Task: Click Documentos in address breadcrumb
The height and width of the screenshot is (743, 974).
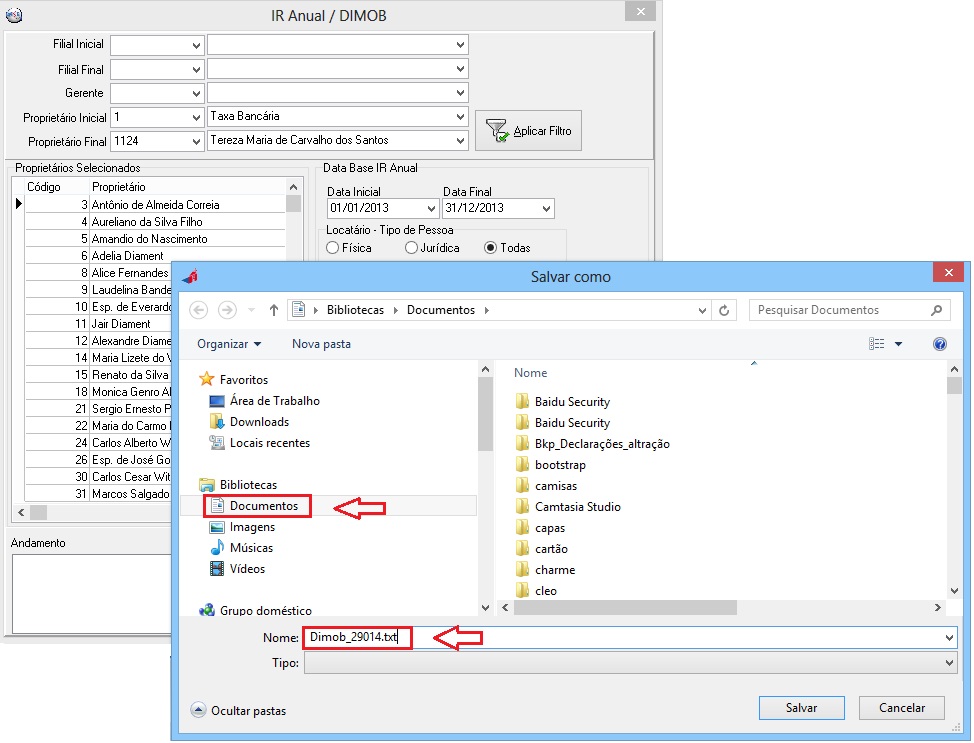Action: tap(440, 310)
